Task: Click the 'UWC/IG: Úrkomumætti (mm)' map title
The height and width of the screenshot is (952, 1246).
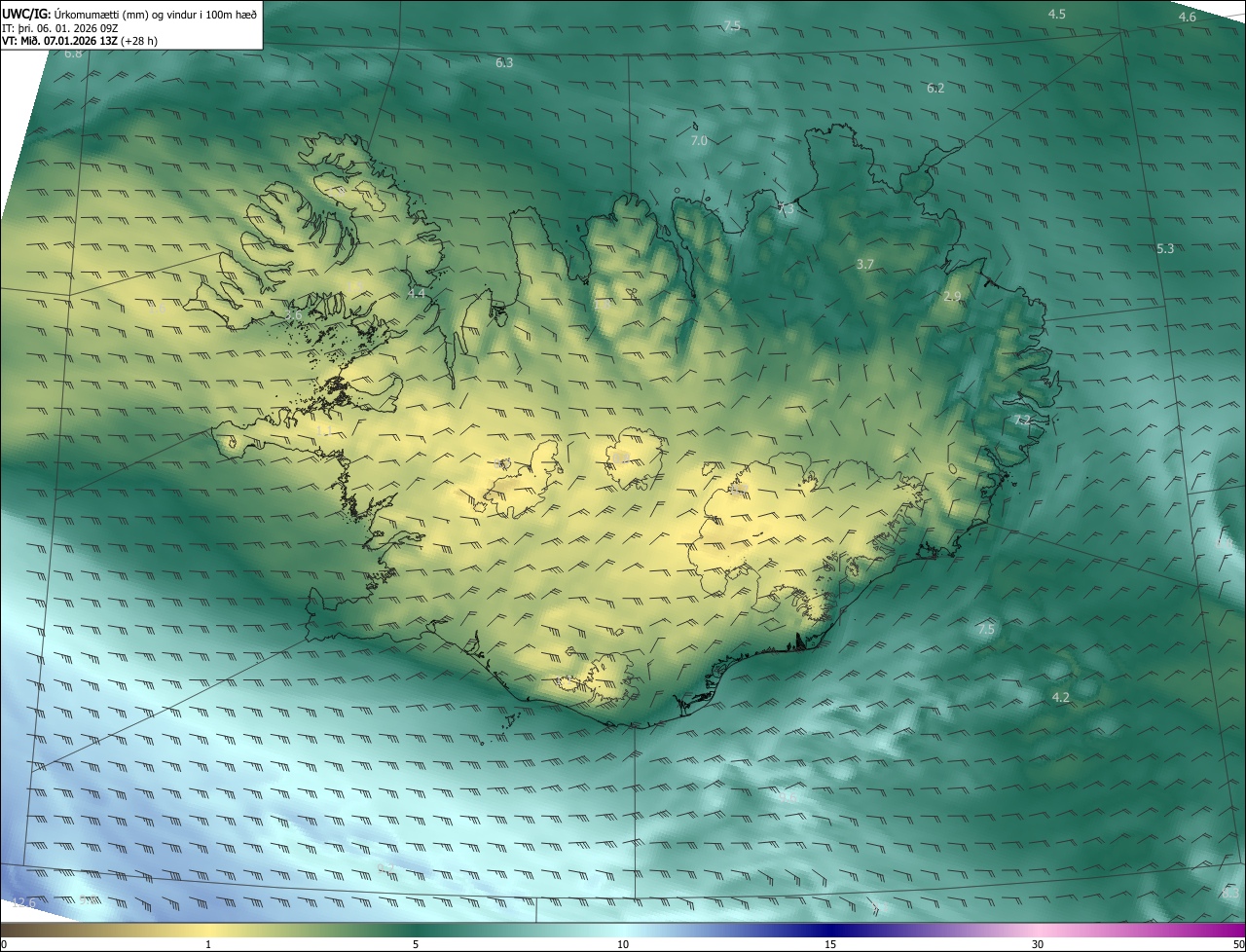Action: (x=129, y=14)
